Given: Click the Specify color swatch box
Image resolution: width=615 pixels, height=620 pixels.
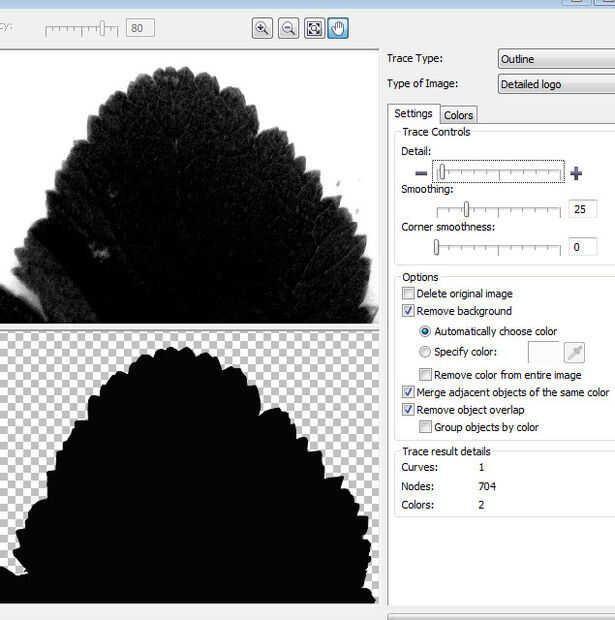Looking at the screenshot, I should click(544, 352).
